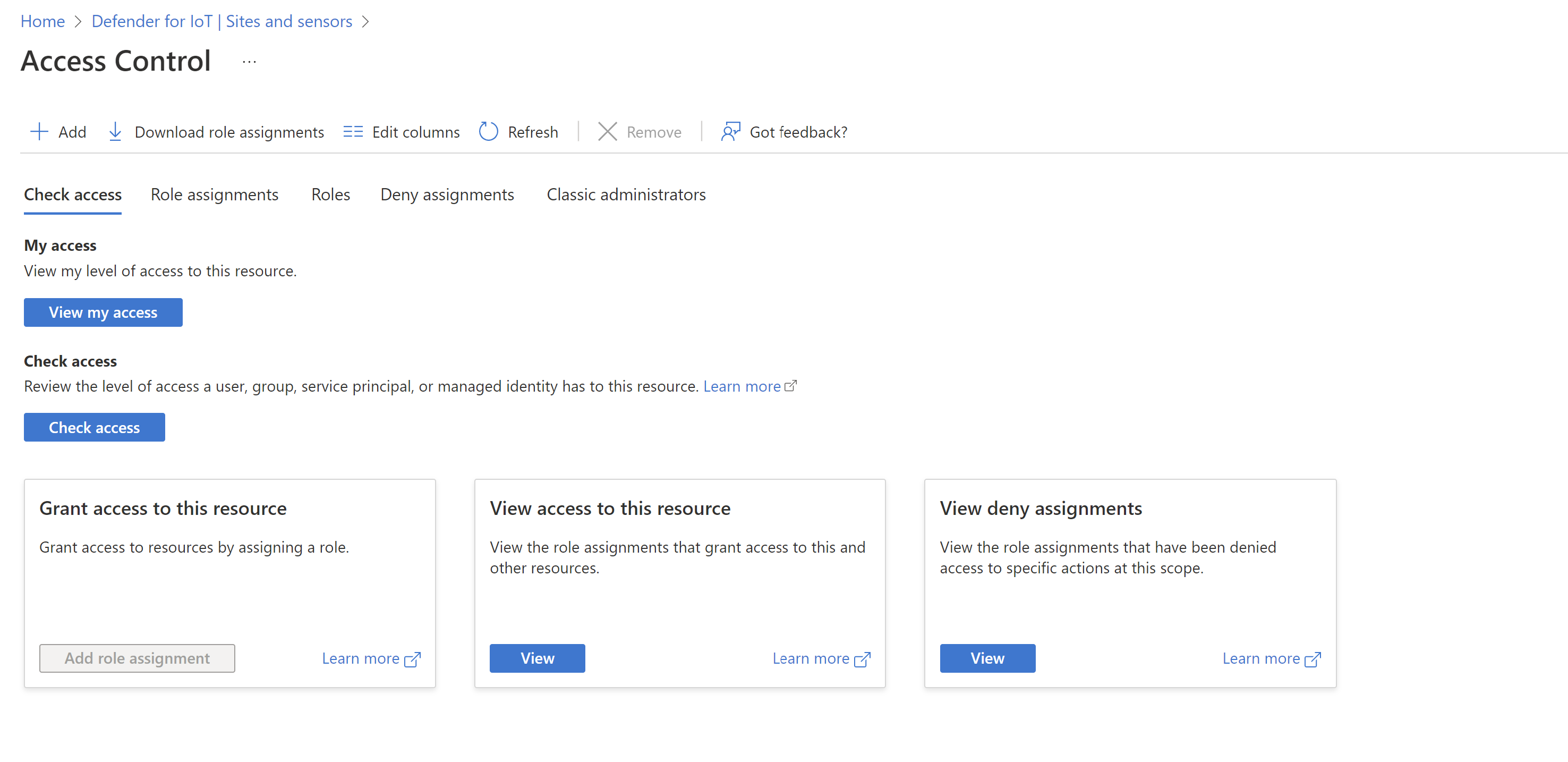The height and width of the screenshot is (762, 1568).
Task: Click the blue Check access button
Action: 93,427
